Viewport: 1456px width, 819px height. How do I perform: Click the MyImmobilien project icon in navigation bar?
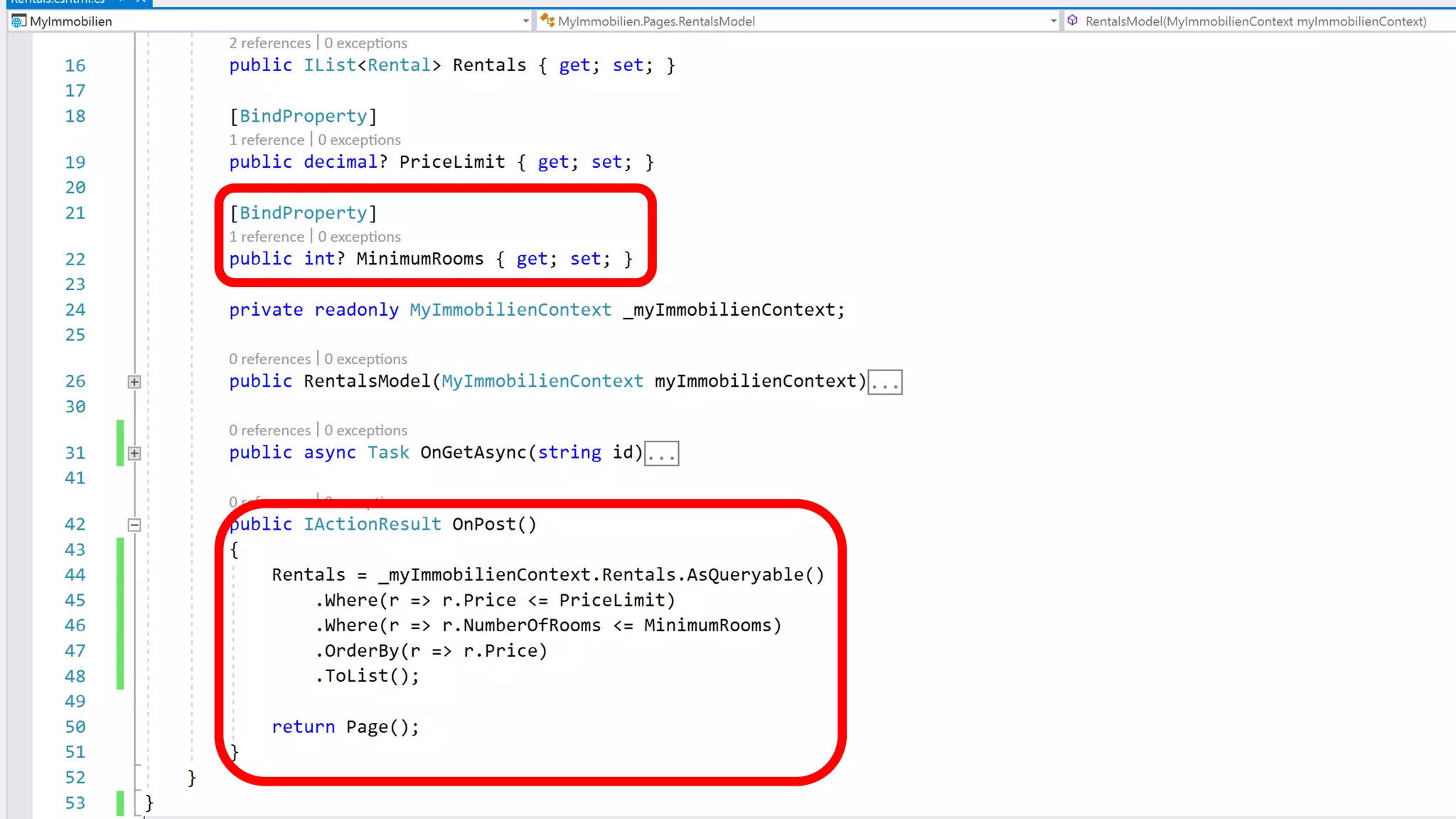click(x=18, y=21)
